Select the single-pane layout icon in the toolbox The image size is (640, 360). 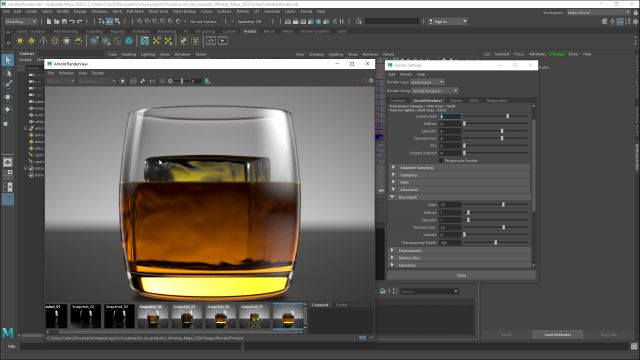[8, 162]
